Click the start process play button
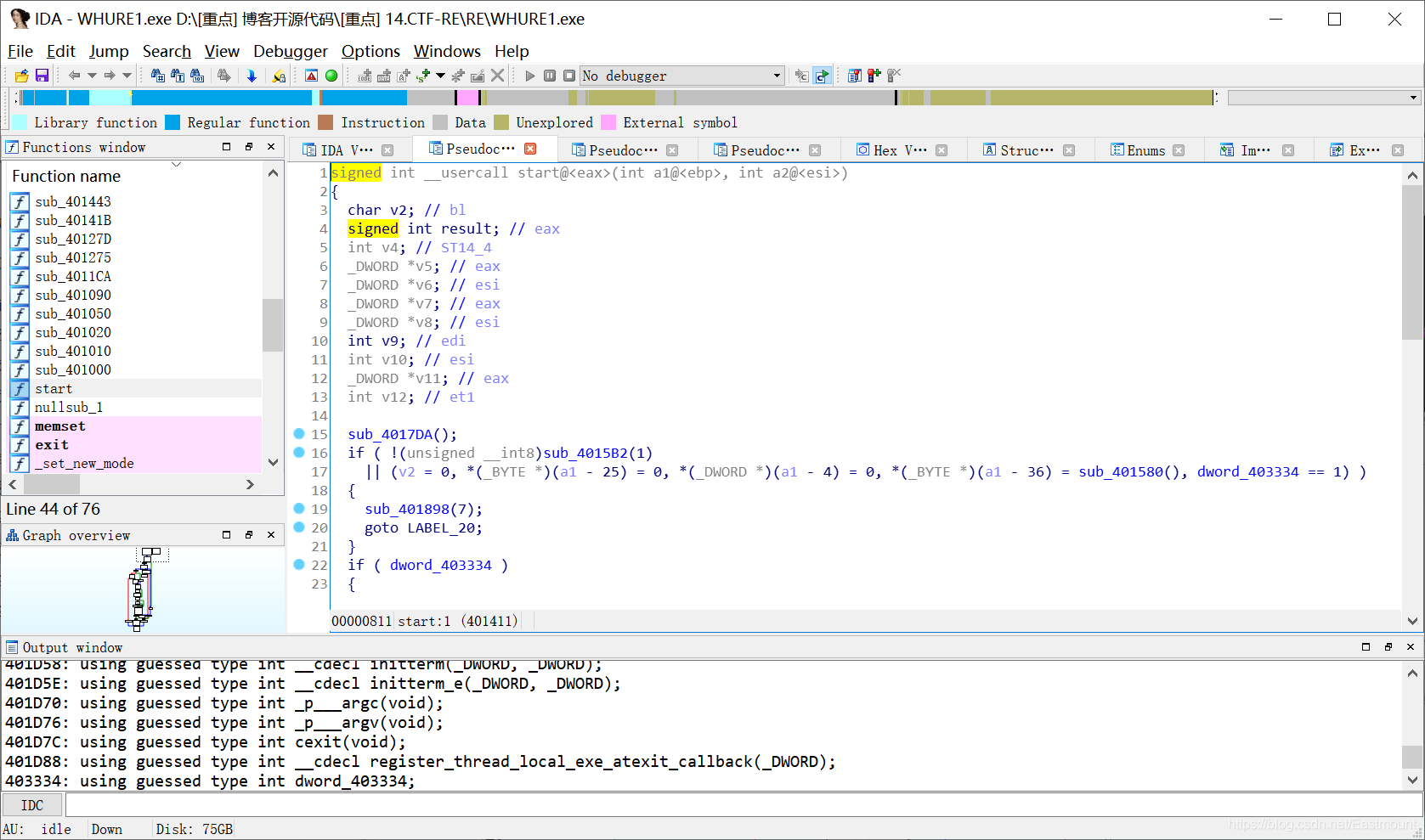Viewport: 1425px width, 840px height. (530, 76)
